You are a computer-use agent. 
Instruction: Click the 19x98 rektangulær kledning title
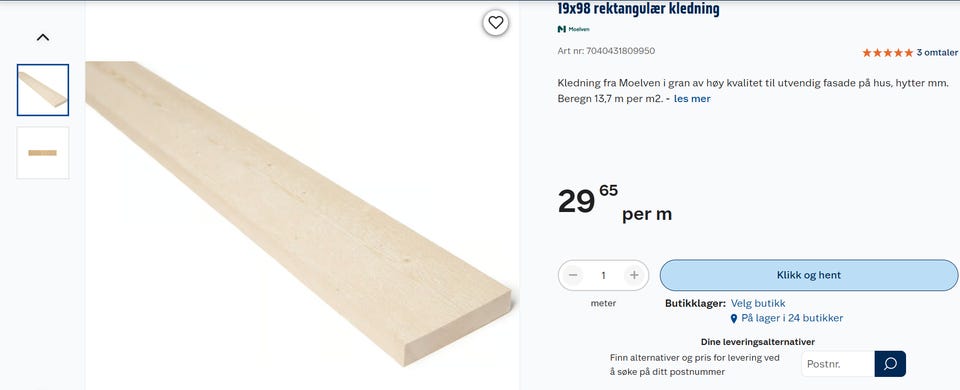638,9
